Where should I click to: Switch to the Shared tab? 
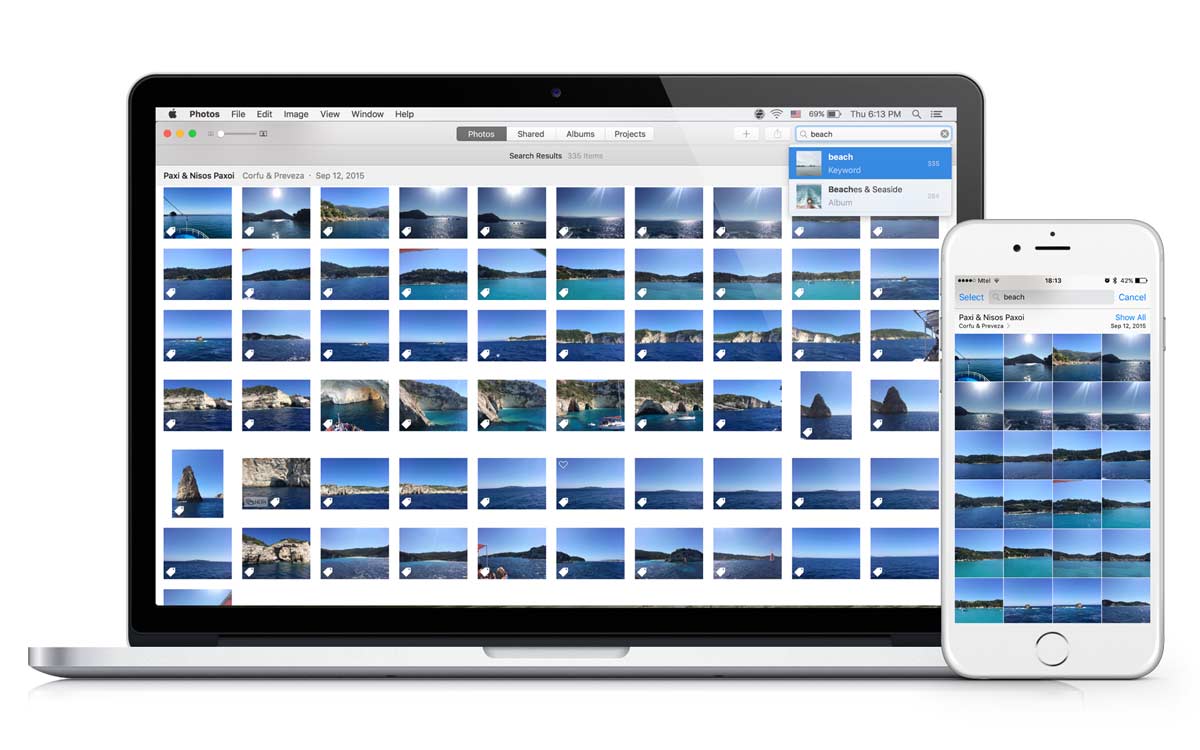(530, 134)
